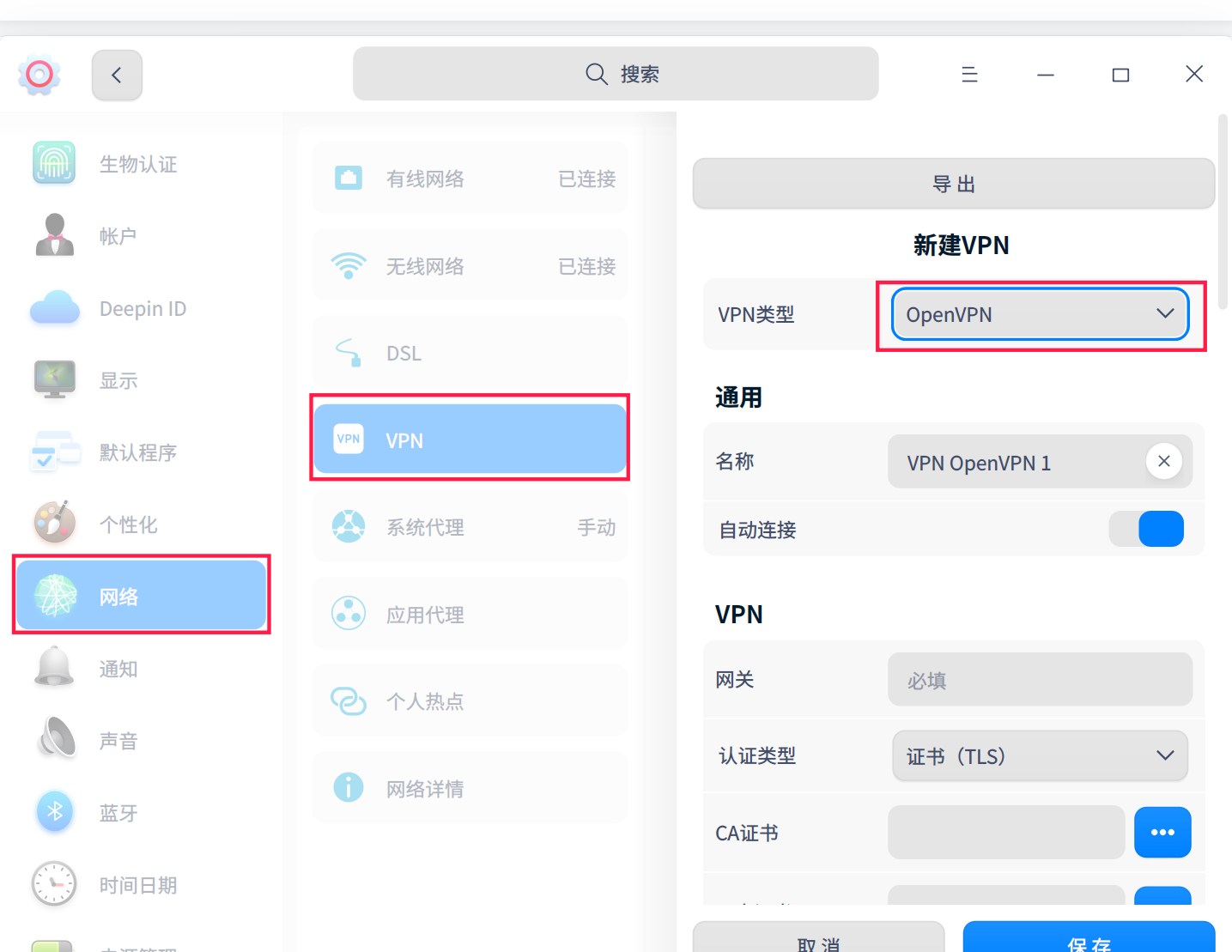Click the Default Applications (默认程序) icon
This screenshot has height=952, width=1232.
[x=55, y=452]
